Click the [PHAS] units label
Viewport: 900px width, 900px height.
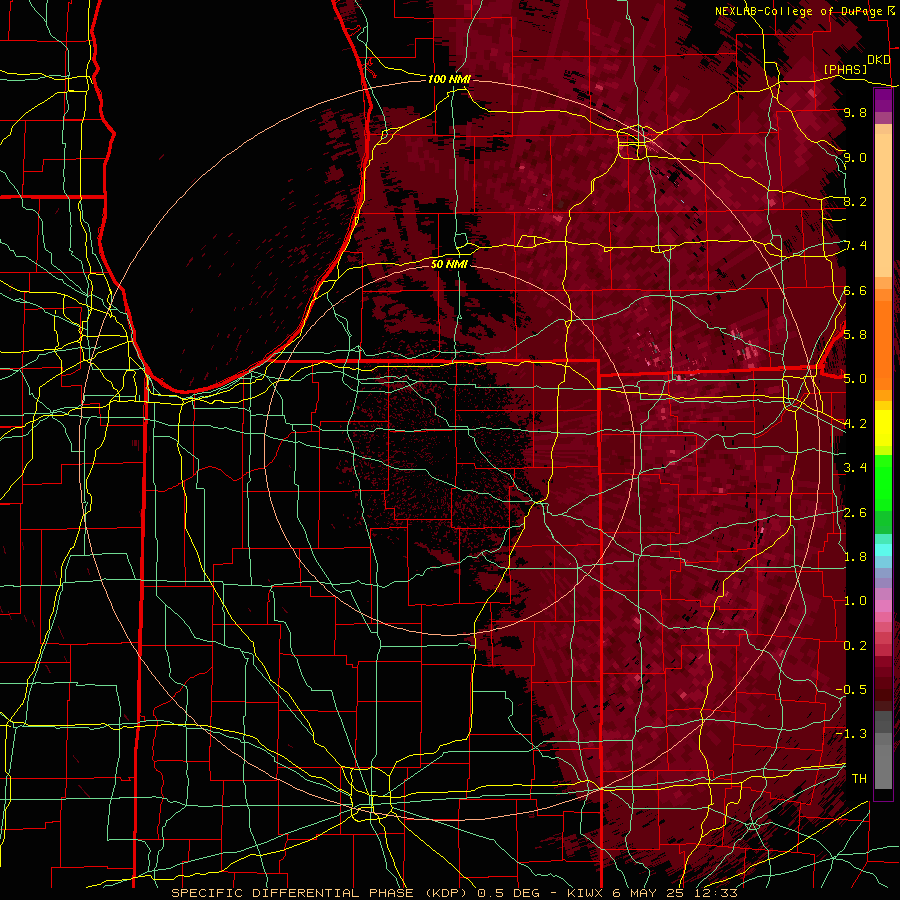tap(845, 69)
